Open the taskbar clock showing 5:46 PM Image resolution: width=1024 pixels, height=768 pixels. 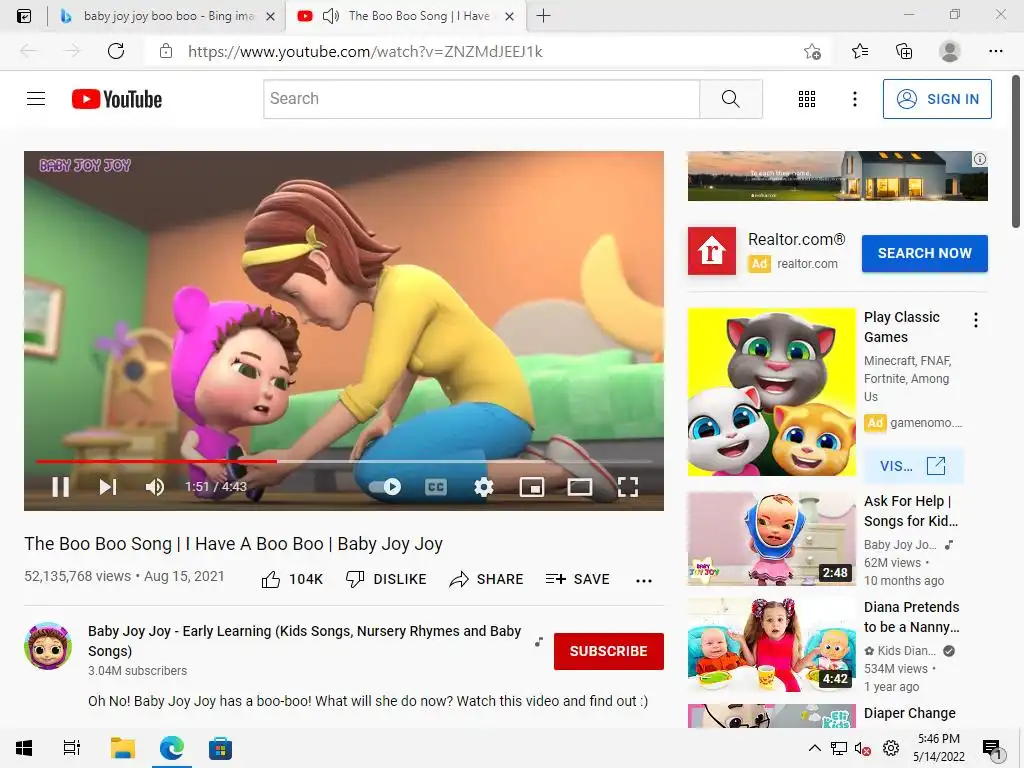point(938,748)
